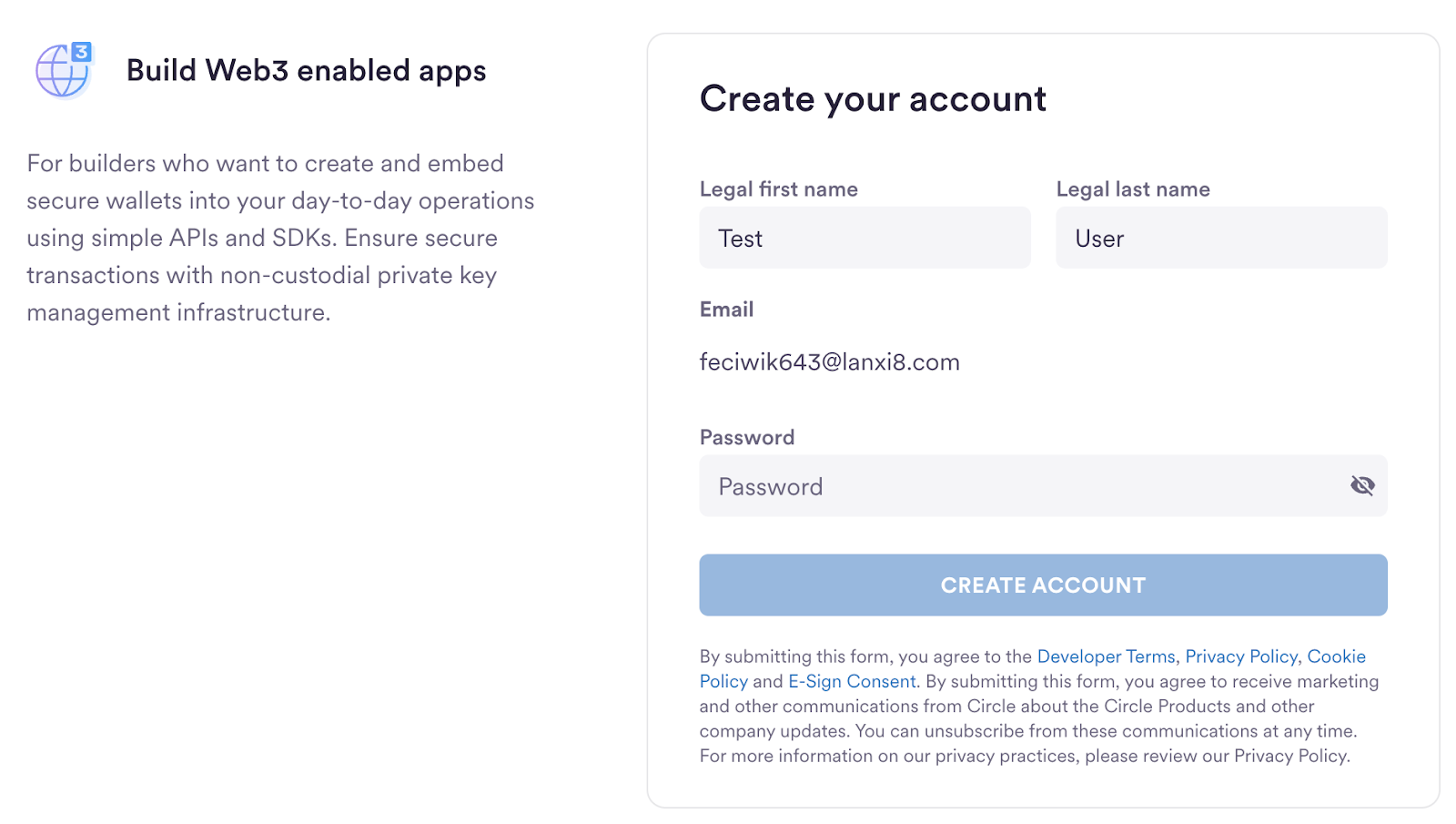Toggle password visibility eye icon
This screenshot has width=1456, height=824.
1362,485
